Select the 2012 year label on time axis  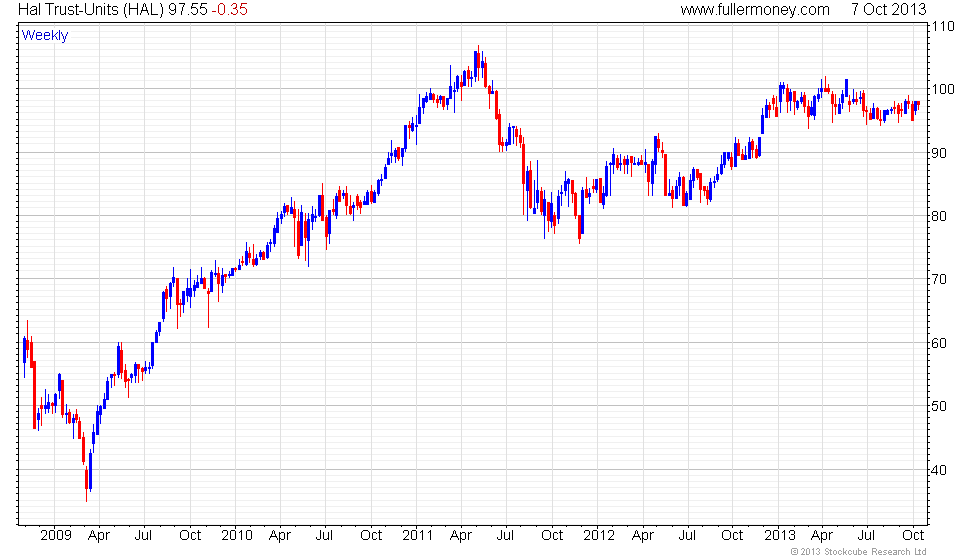(599, 536)
